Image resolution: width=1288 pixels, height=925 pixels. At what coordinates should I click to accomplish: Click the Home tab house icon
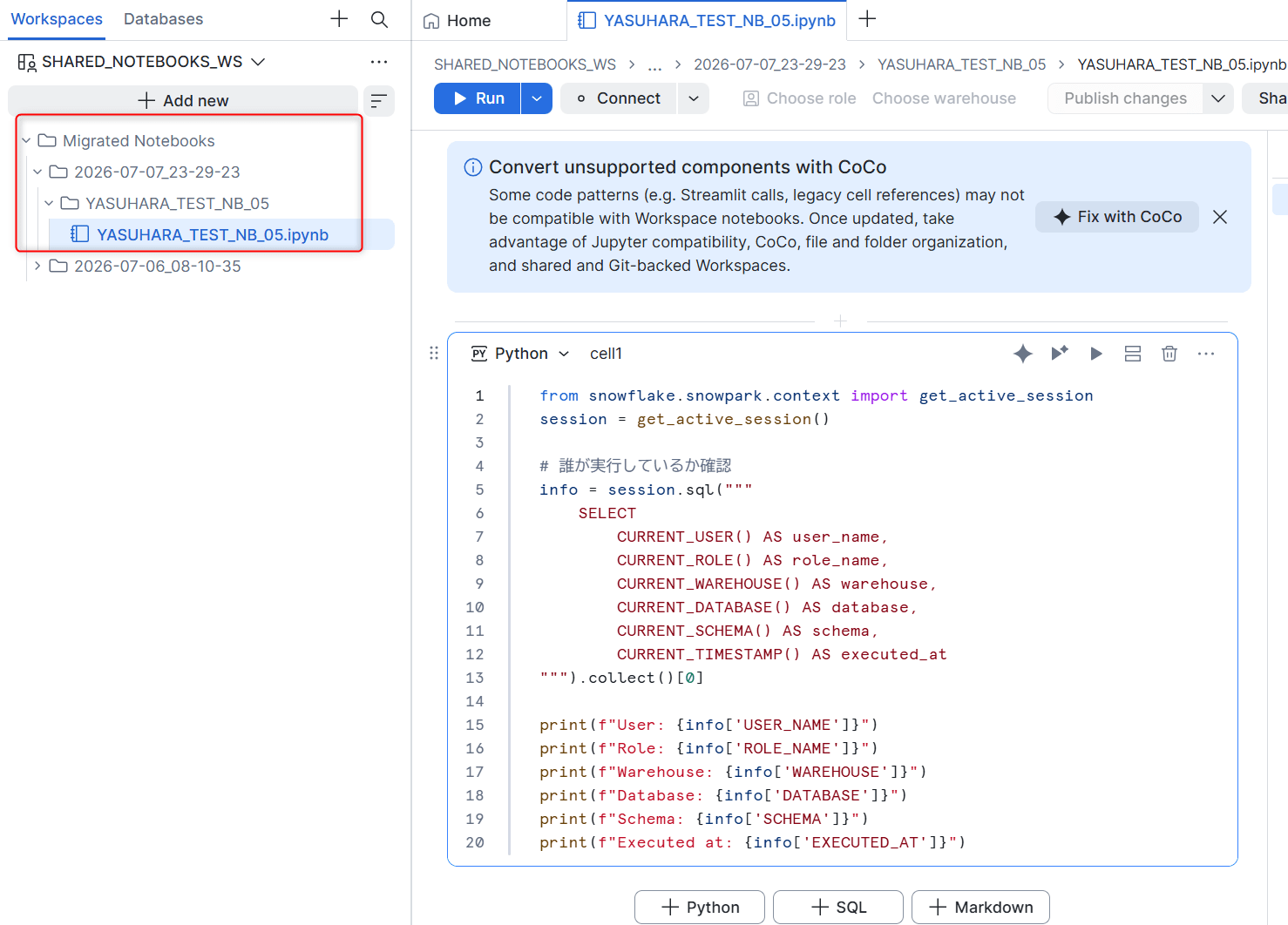click(431, 21)
